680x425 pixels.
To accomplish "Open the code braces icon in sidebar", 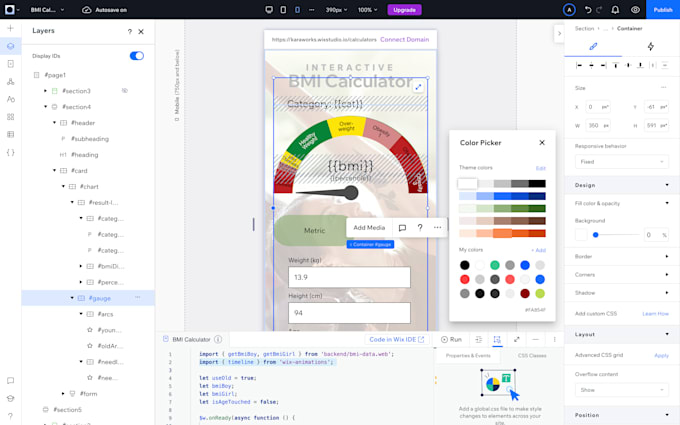I will (10, 152).
